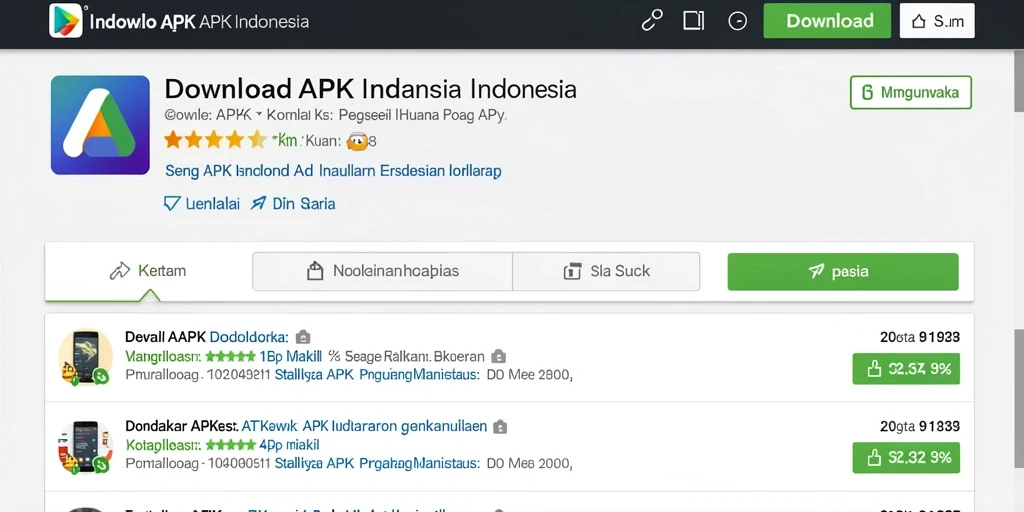
Task: Switch to the Kertam tab
Action: tap(149, 270)
